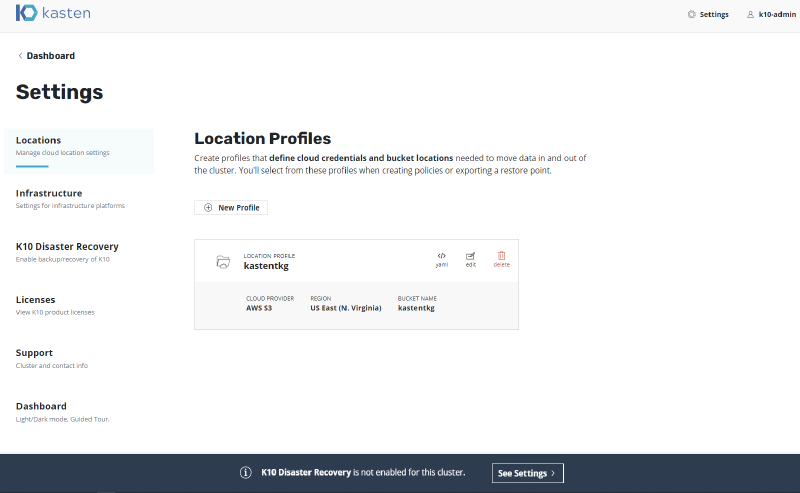Click the plus icon on New Profile
The width and height of the screenshot is (800, 493).
pos(208,208)
